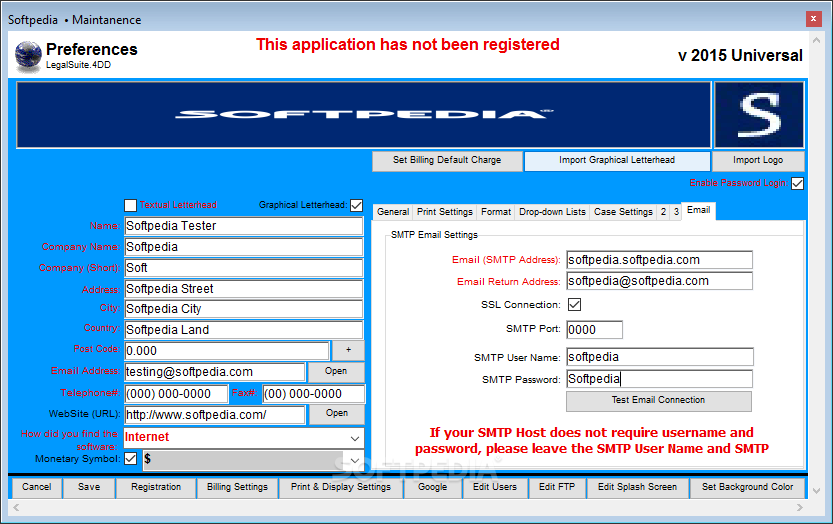This screenshot has height=524, width=833.
Task: Click the Import Logo button
Action: coord(758,160)
